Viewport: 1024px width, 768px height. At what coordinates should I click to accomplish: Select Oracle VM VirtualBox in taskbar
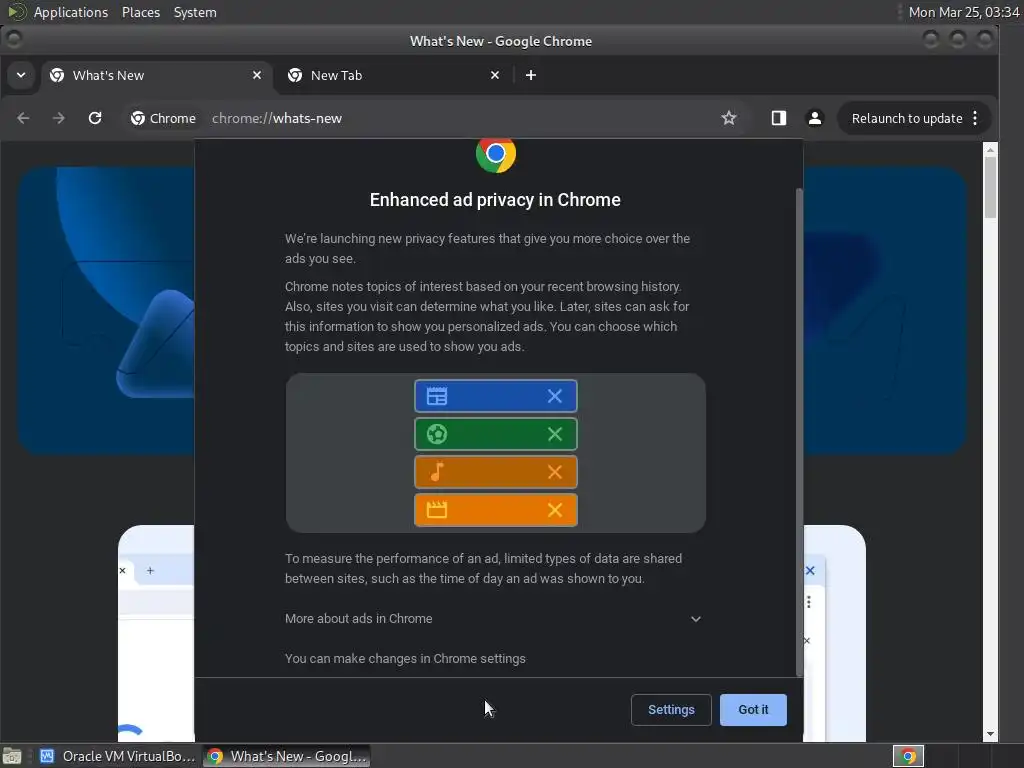point(118,756)
